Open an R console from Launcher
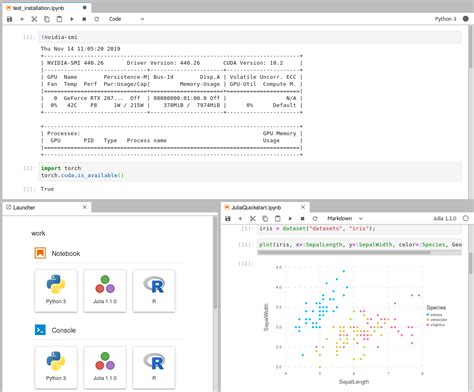The image size is (474, 392). point(154,367)
